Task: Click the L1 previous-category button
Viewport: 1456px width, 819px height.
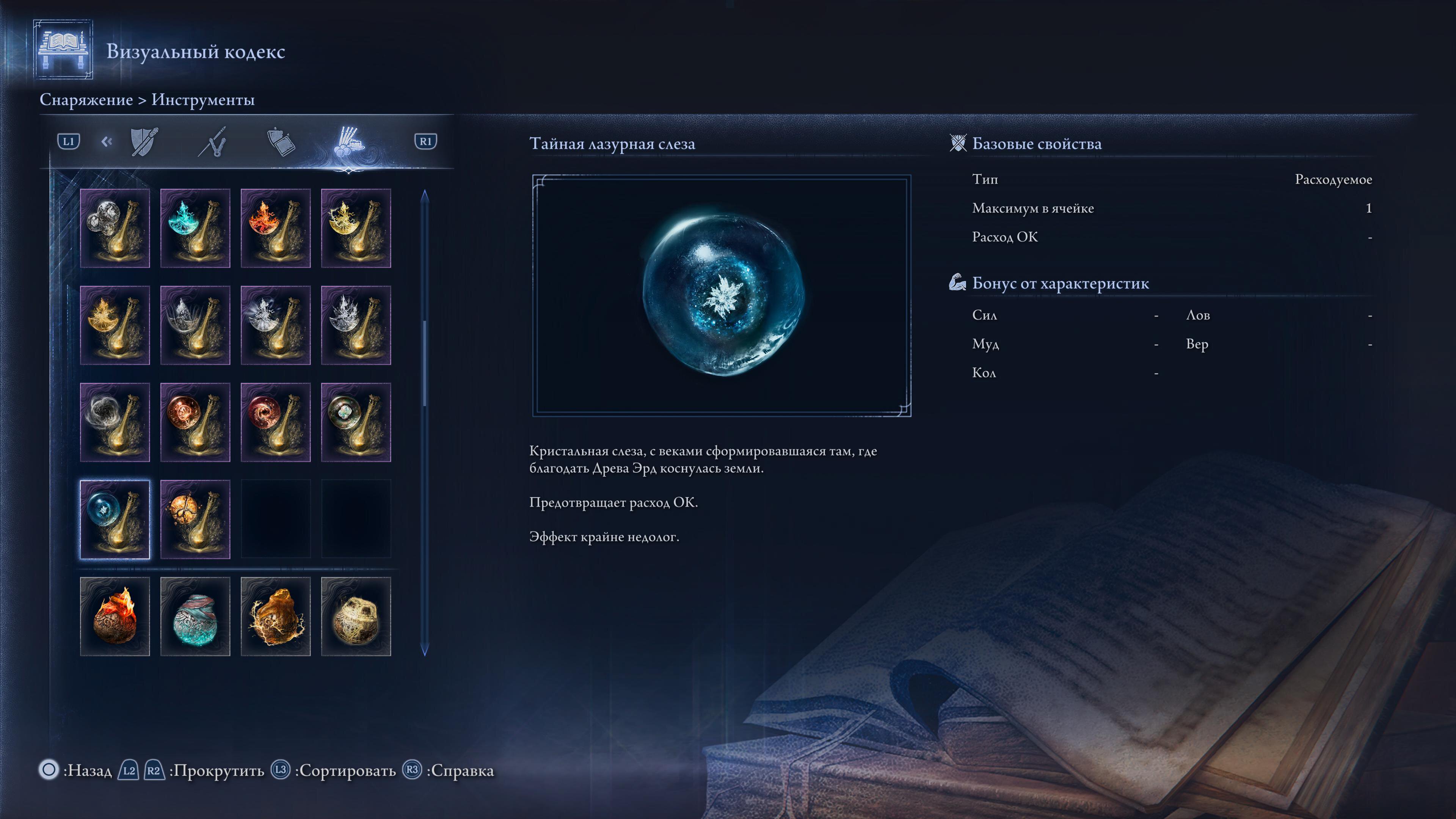Action: pos(68,141)
